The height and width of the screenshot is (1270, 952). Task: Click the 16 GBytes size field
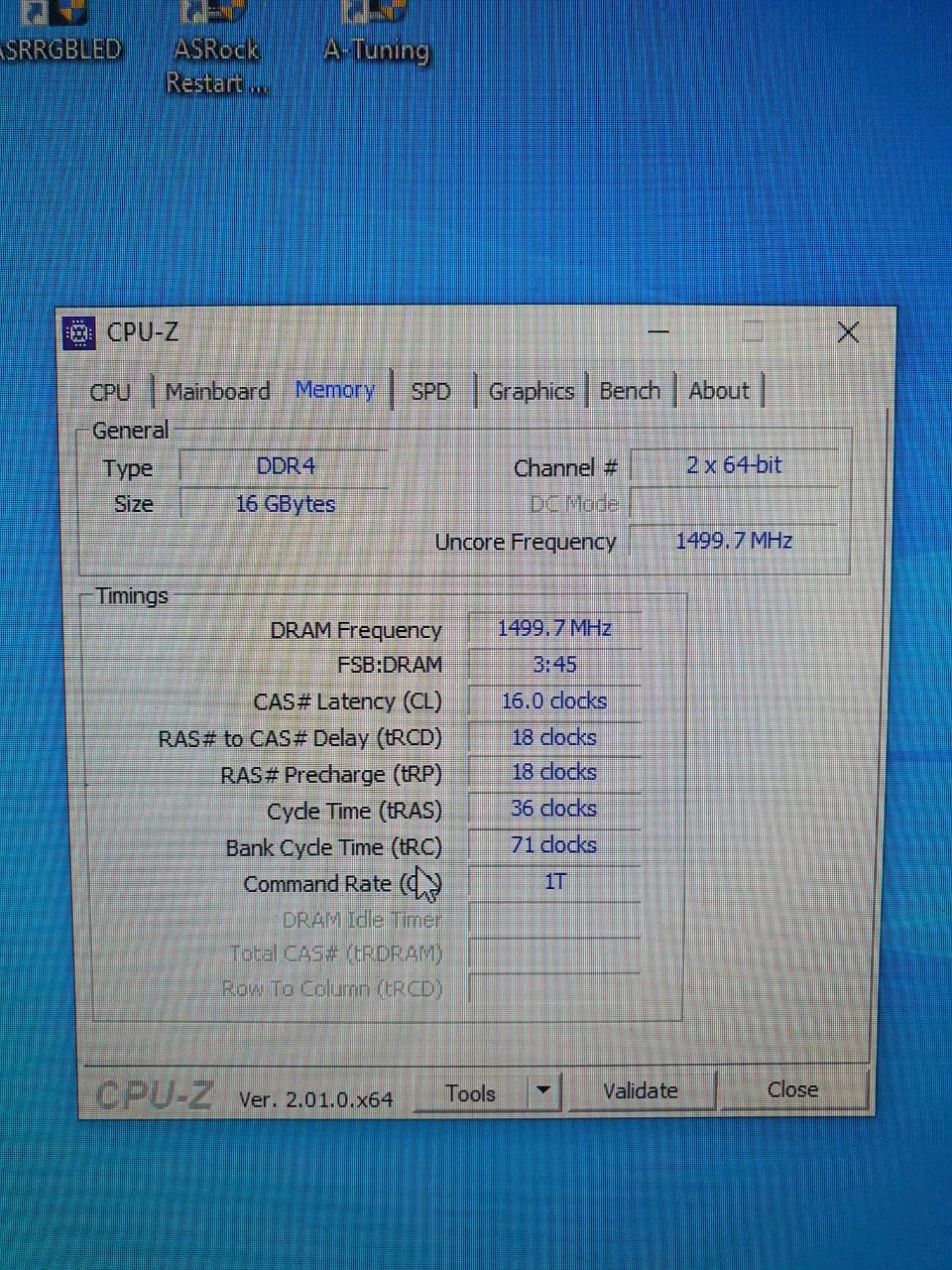point(285,504)
